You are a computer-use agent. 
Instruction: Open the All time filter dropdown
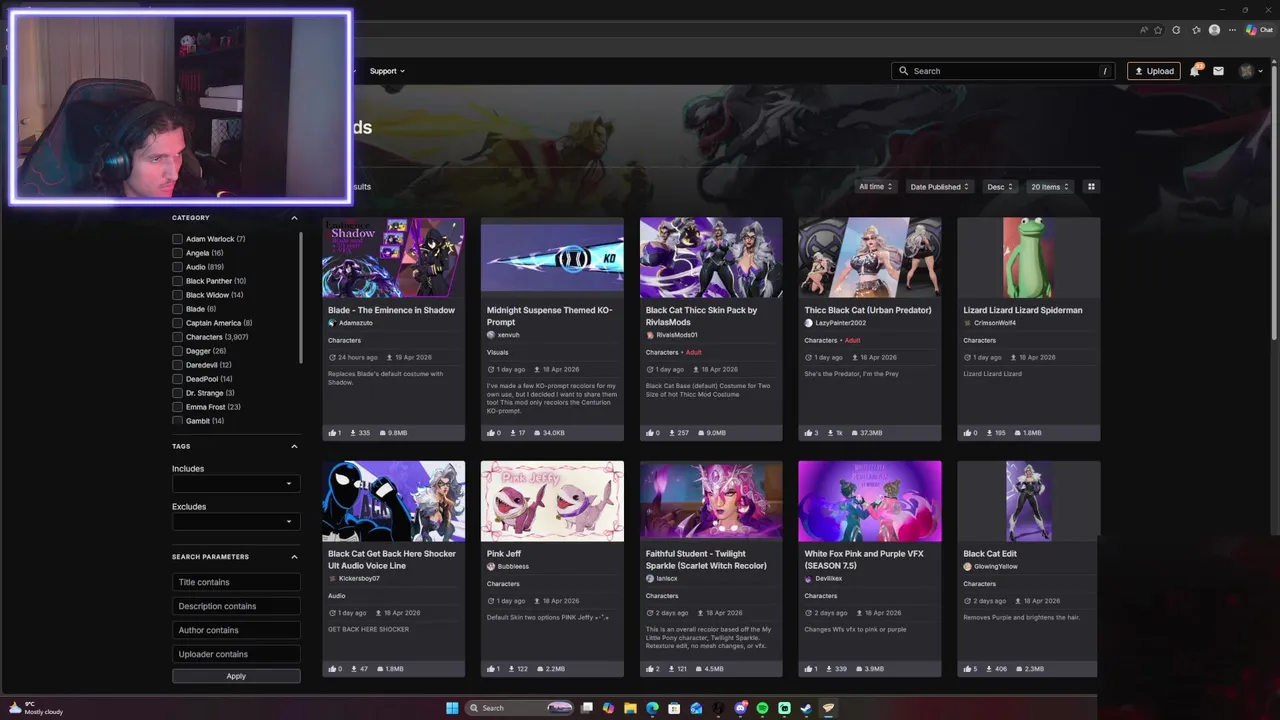875,187
